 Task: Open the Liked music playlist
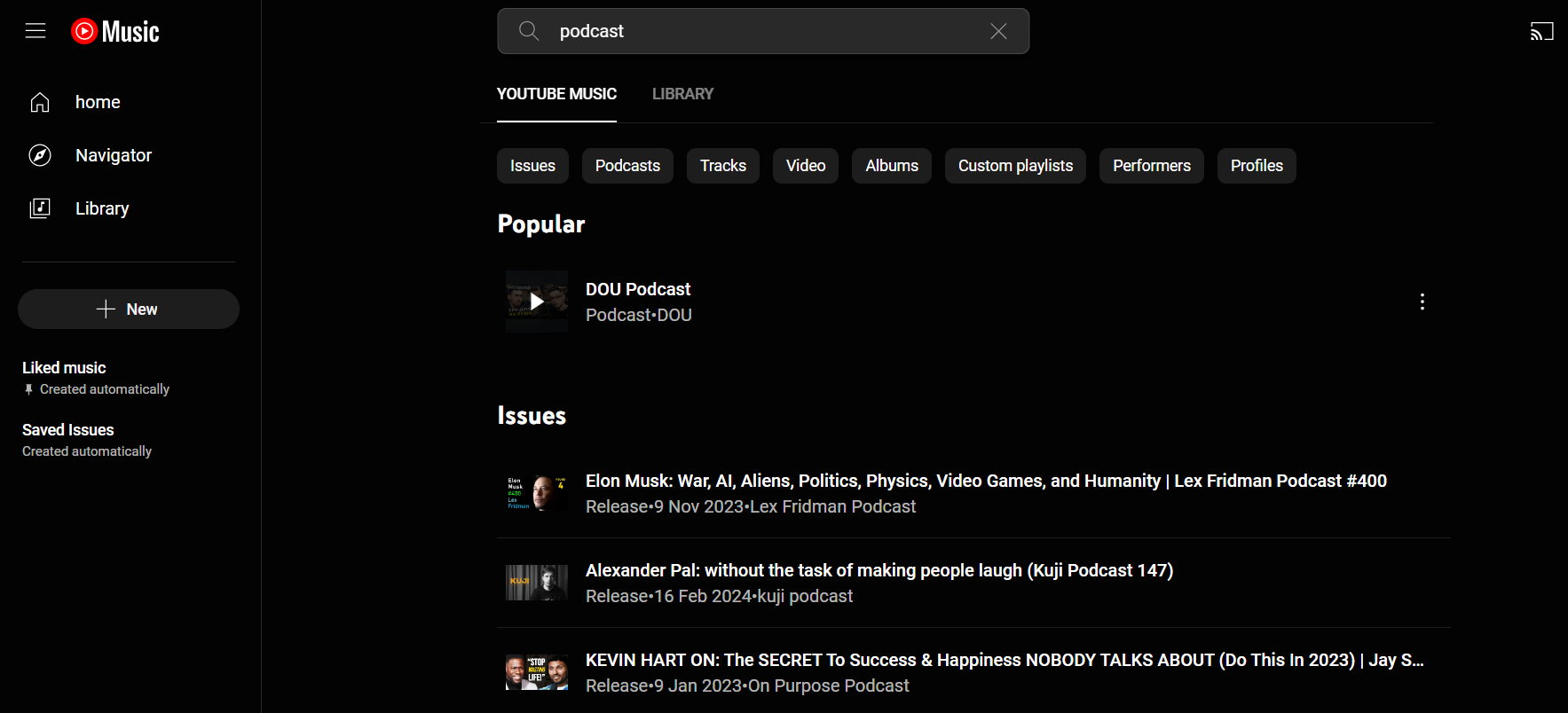coord(64,368)
